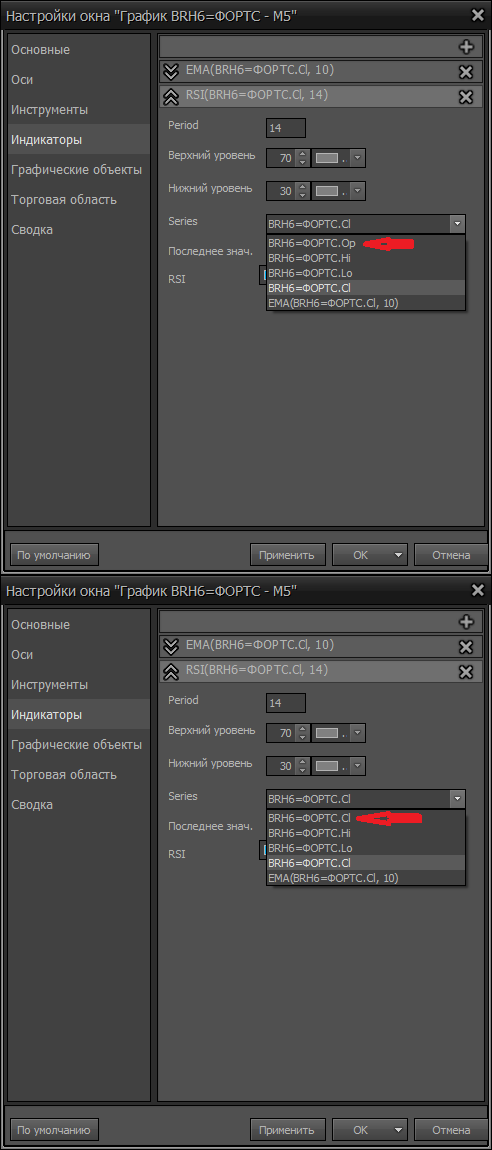
Task: Open Торговая область section in upper dialog
Action: click(64, 199)
